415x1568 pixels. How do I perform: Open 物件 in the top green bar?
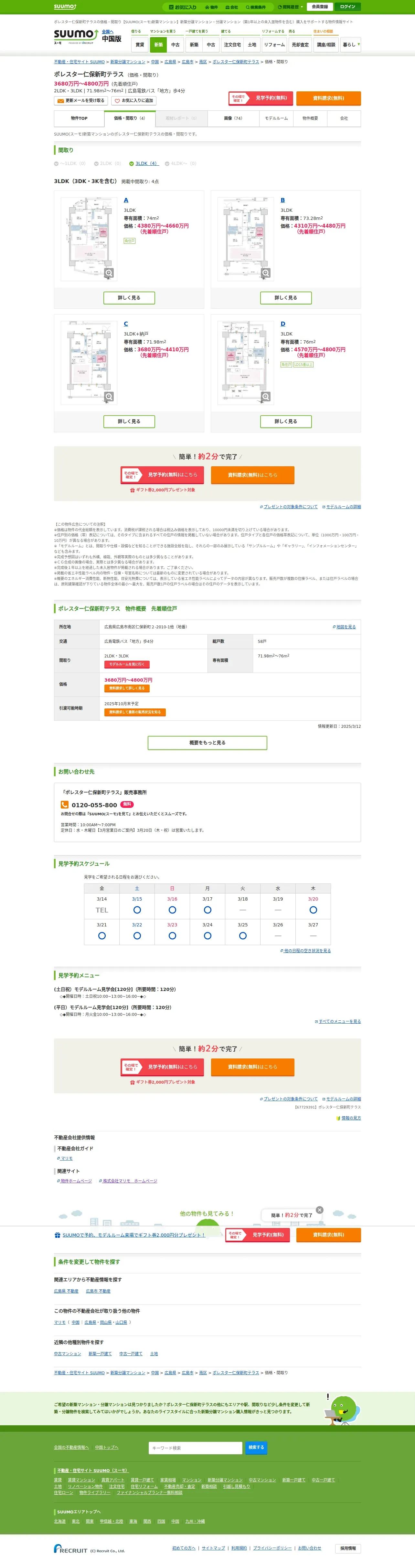point(211,7)
